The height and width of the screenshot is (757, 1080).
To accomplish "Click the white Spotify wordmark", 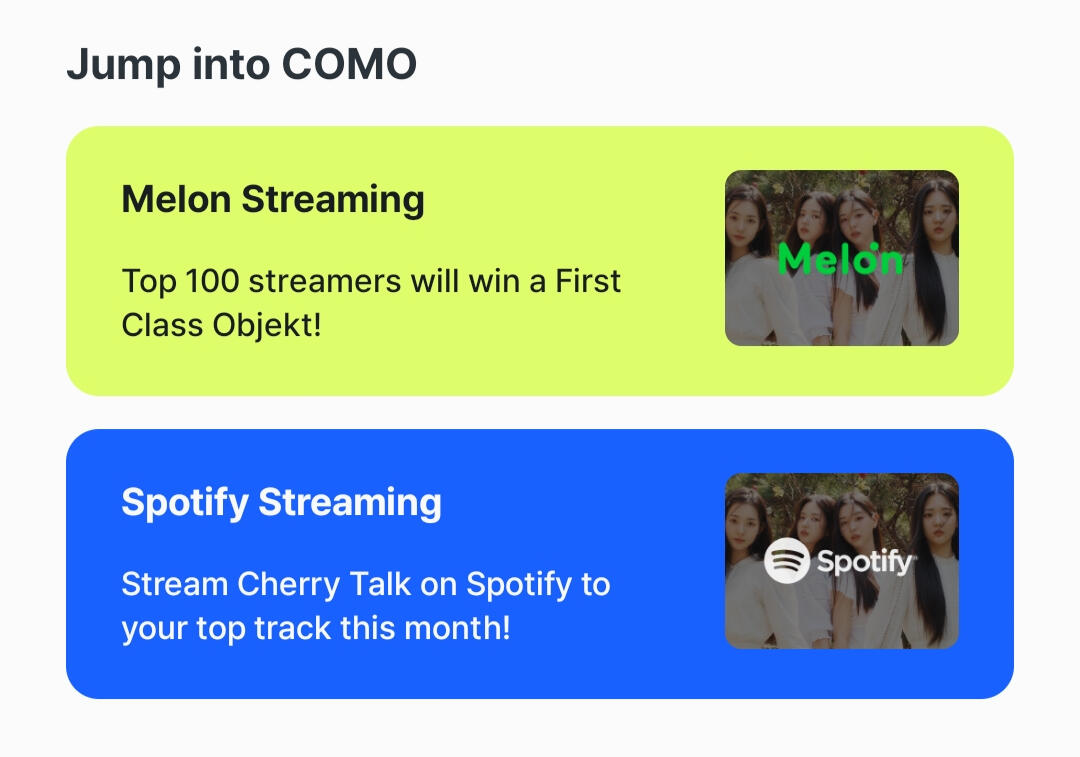I will coord(866,562).
